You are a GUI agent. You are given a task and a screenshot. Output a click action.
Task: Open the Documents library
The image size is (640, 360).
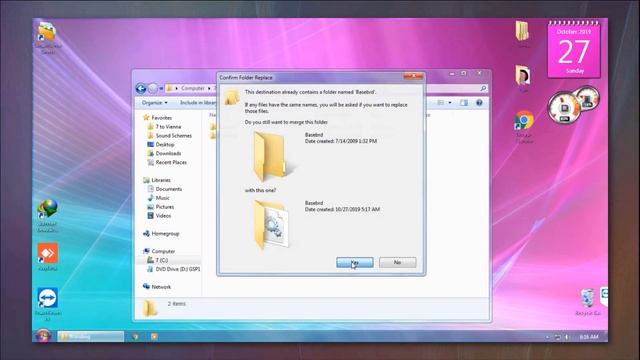click(169, 189)
